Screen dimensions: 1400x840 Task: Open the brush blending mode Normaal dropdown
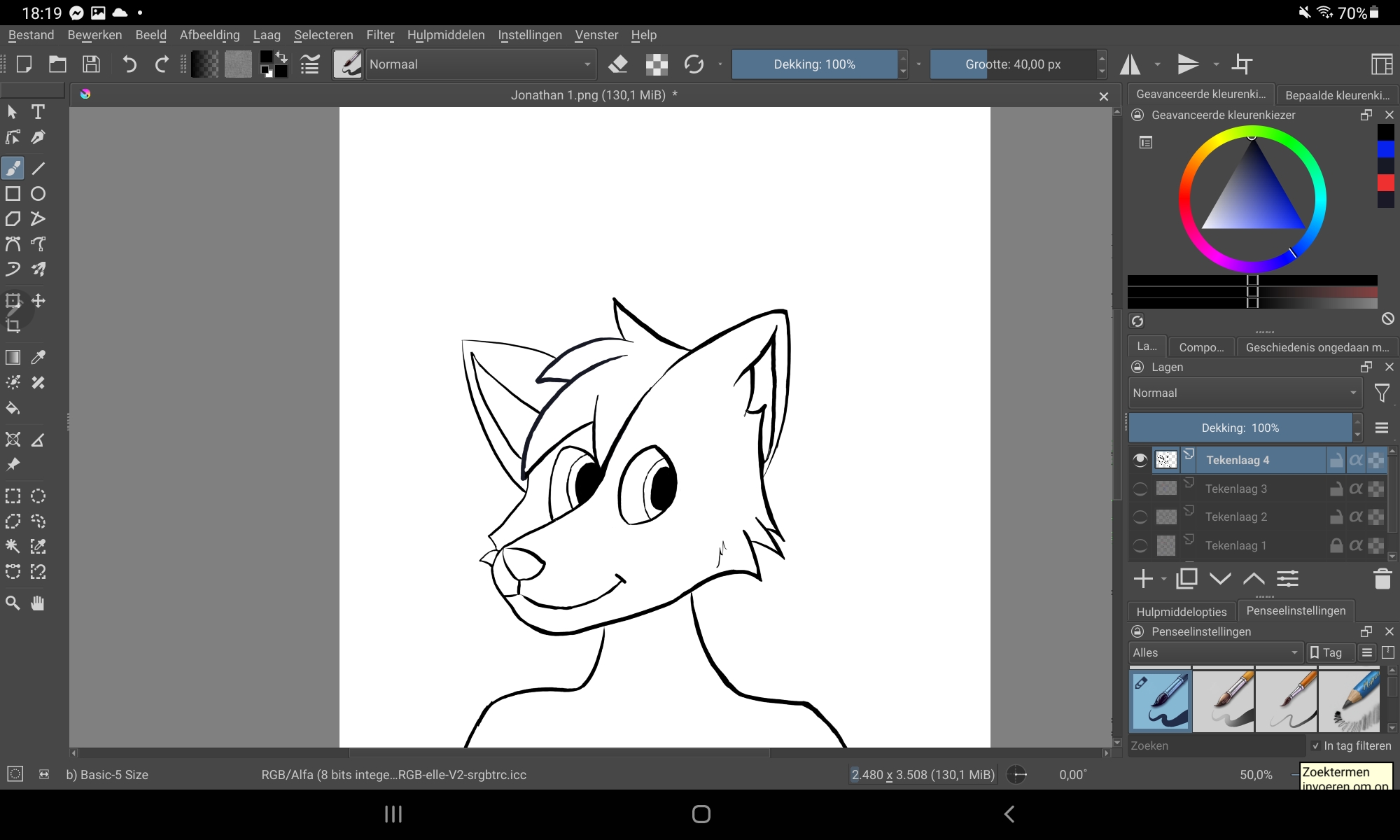480,64
